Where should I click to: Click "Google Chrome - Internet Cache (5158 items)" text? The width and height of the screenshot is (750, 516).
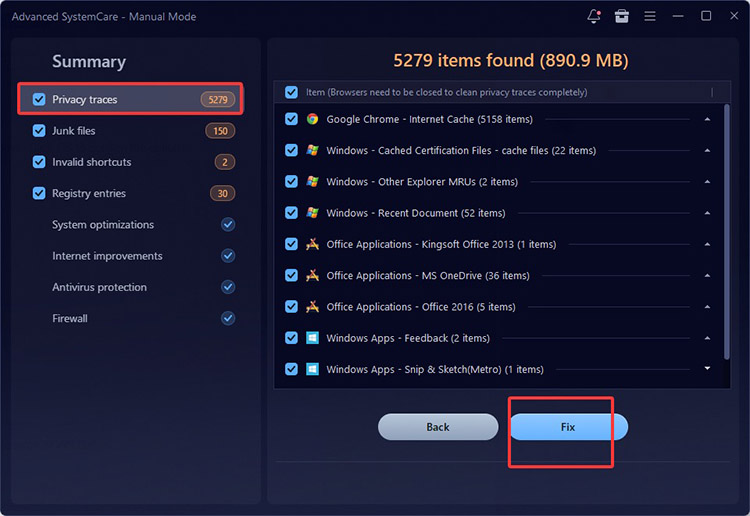pyautogui.click(x=430, y=119)
